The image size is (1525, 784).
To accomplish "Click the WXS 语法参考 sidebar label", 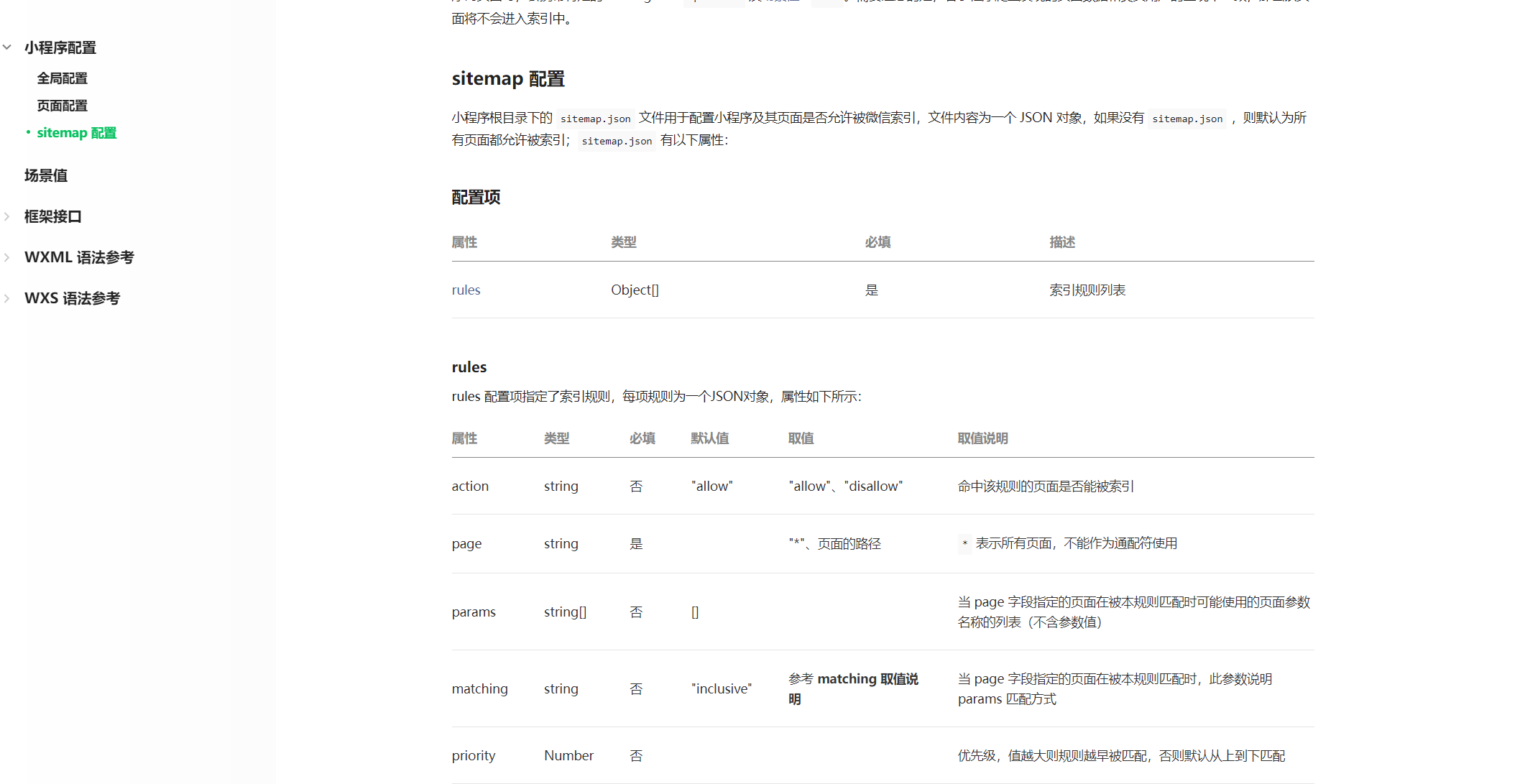I will click(x=72, y=298).
